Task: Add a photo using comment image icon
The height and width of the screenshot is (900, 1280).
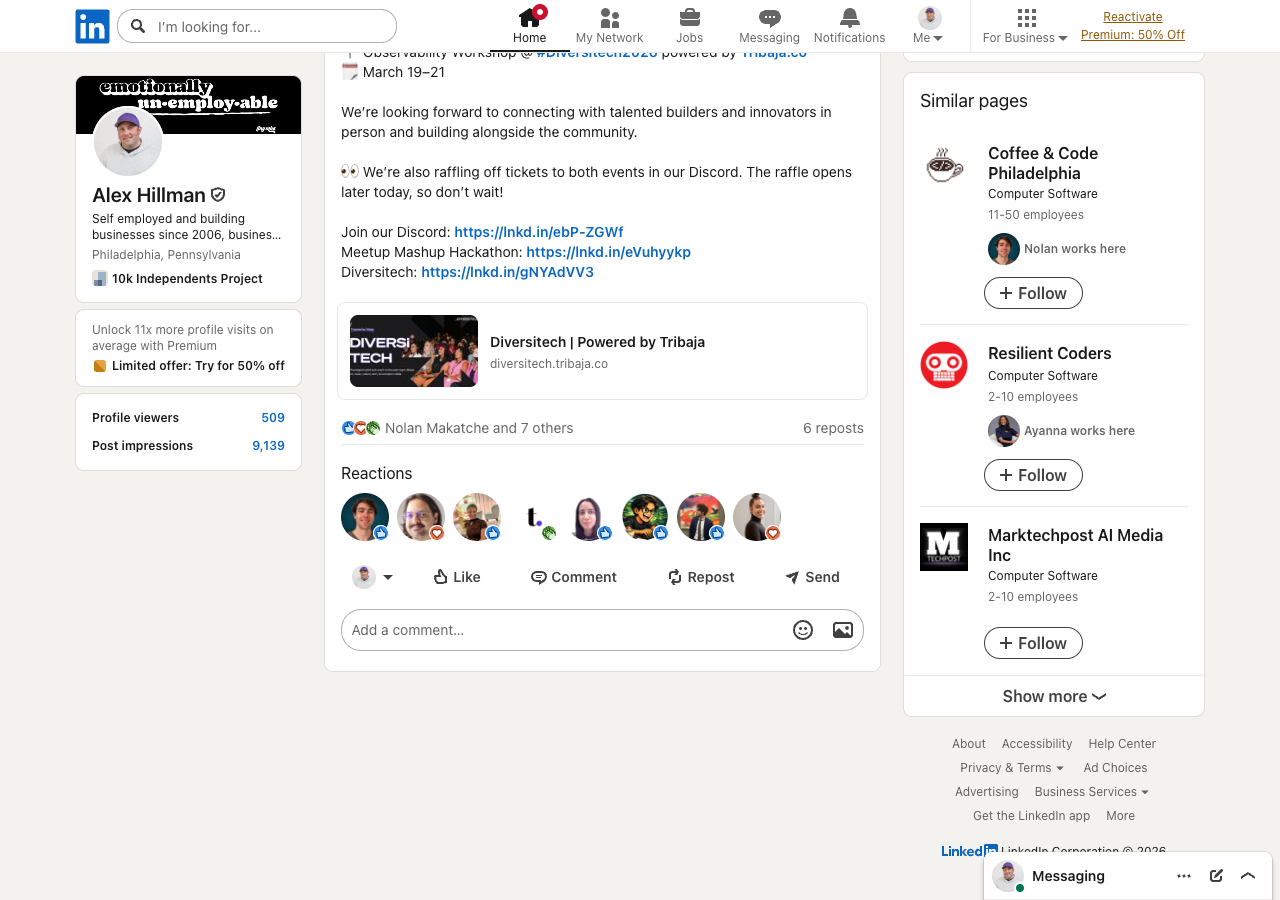Action: [x=842, y=630]
